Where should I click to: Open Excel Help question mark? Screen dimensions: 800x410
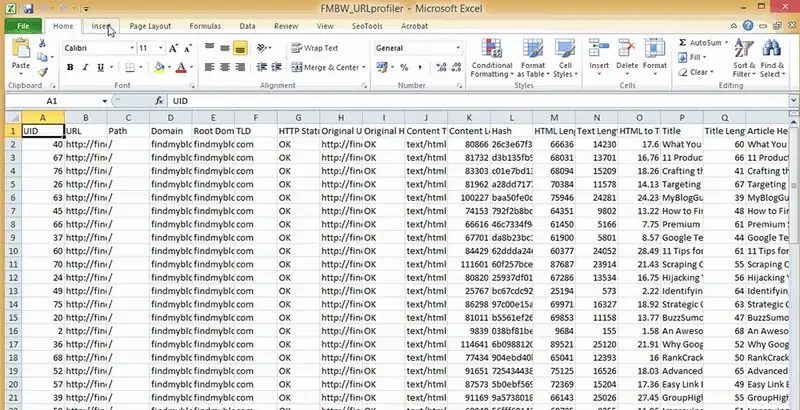(748, 25)
